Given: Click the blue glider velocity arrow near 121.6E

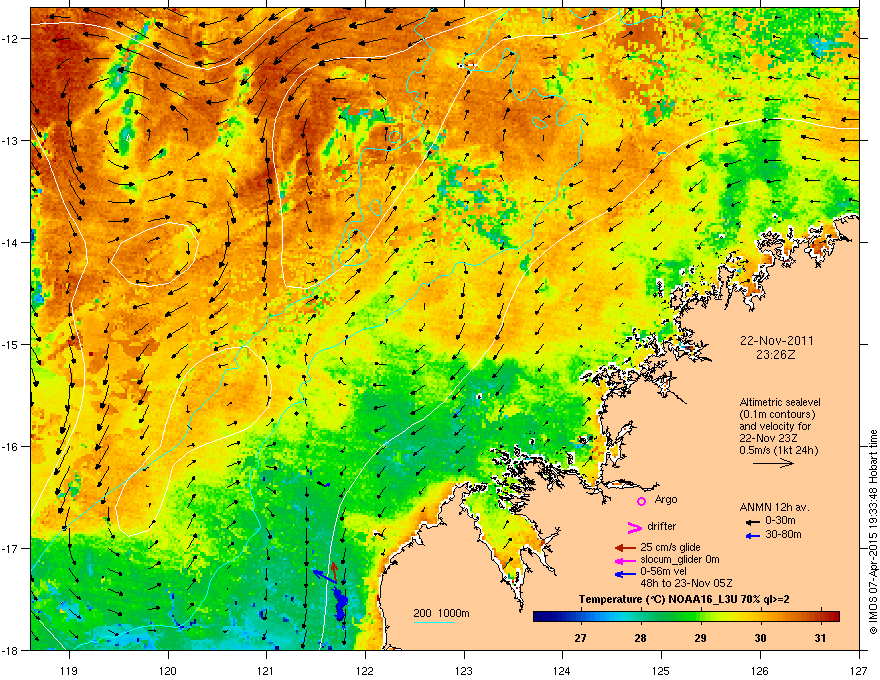Looking at the screenshot, I should point(324,576).
